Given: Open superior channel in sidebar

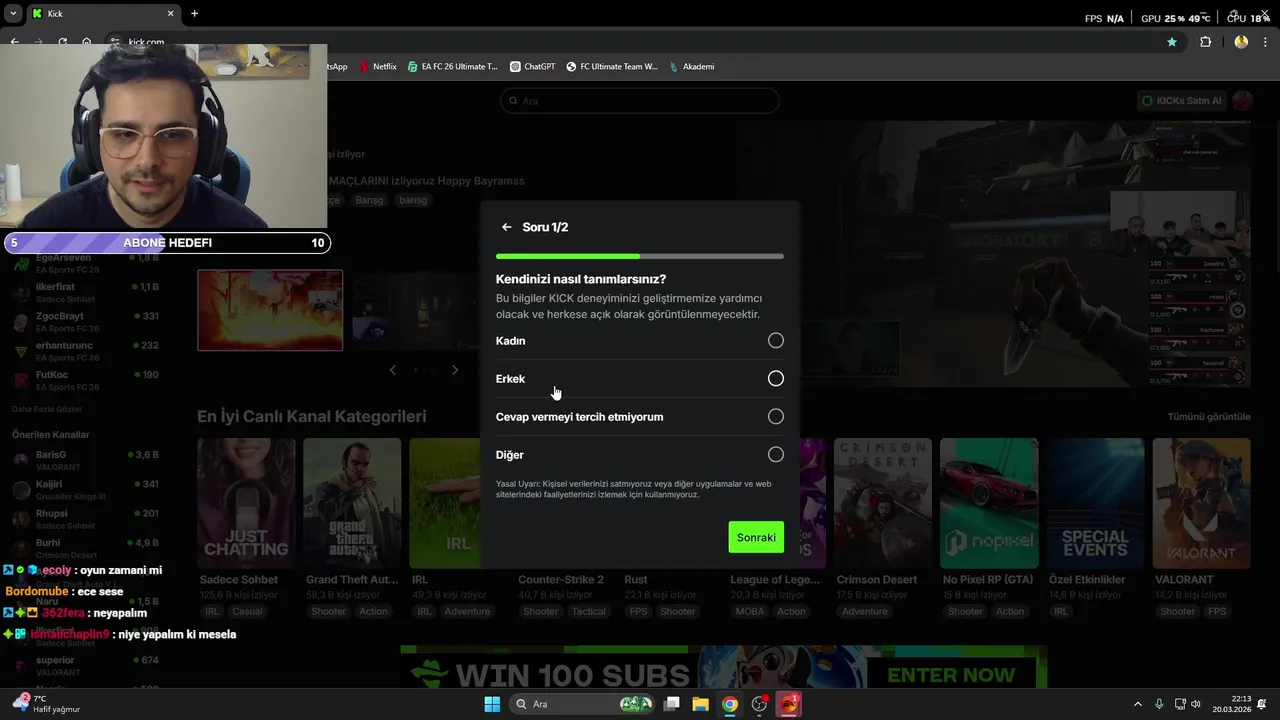Looking at the screenshot, I should click(85, 665).
